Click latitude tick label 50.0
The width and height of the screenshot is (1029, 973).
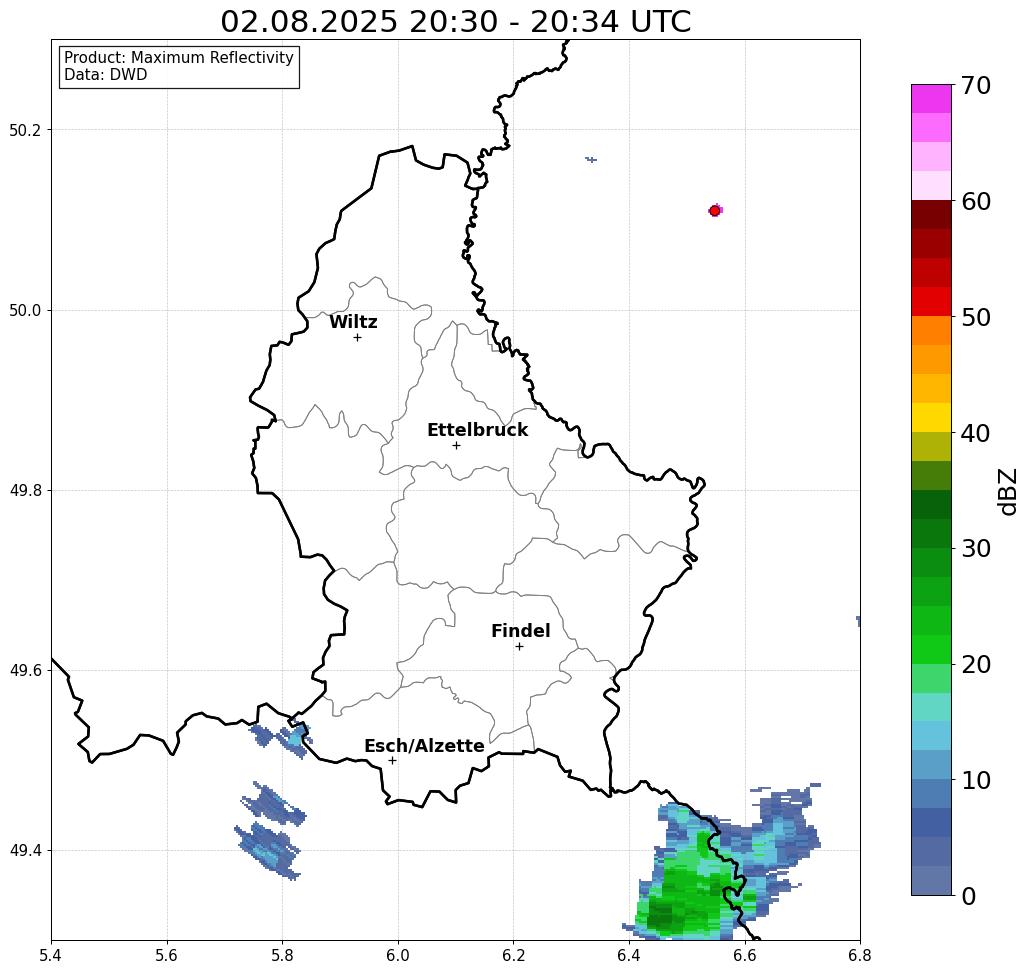[25, 310]
